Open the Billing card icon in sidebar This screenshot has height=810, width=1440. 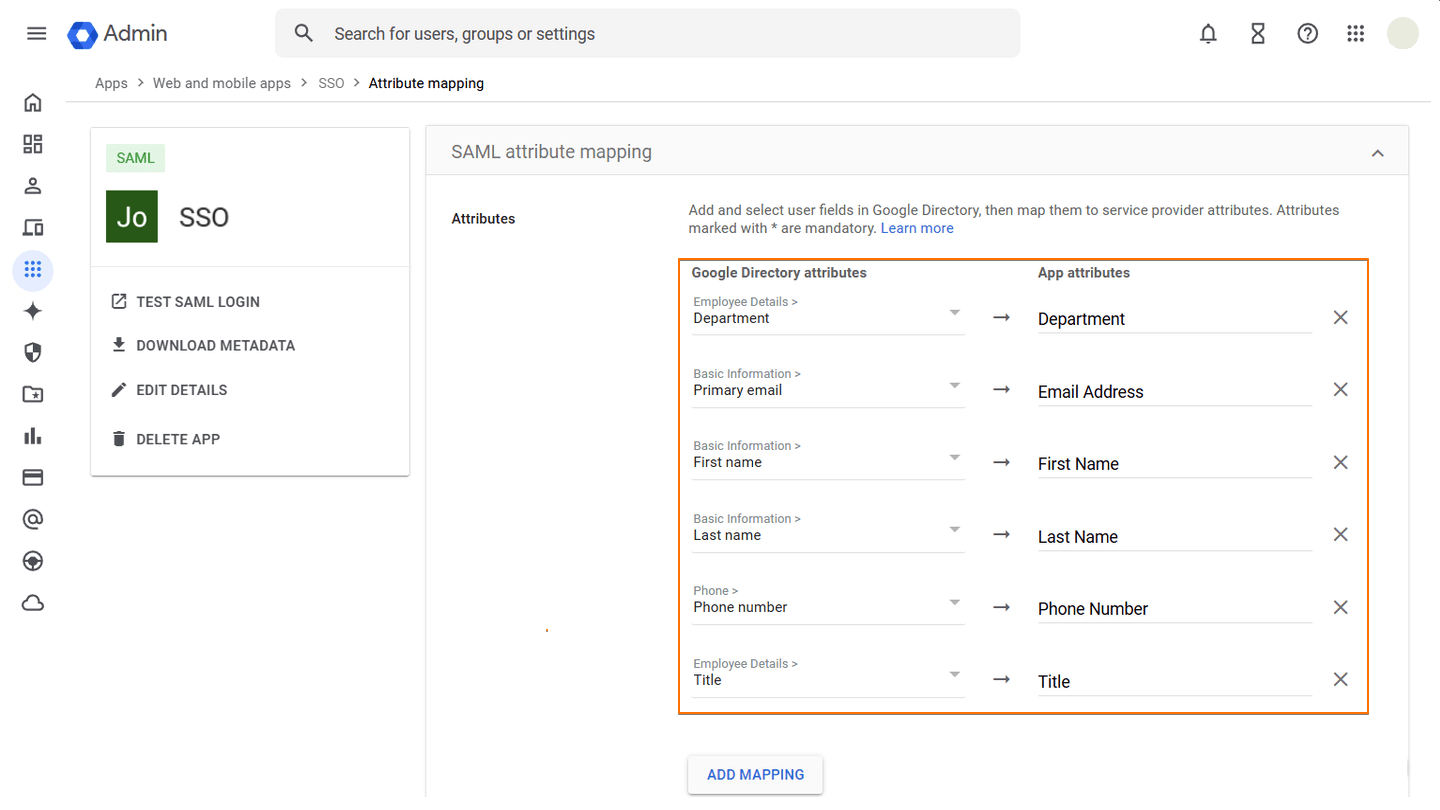click(x=32, y=477)
